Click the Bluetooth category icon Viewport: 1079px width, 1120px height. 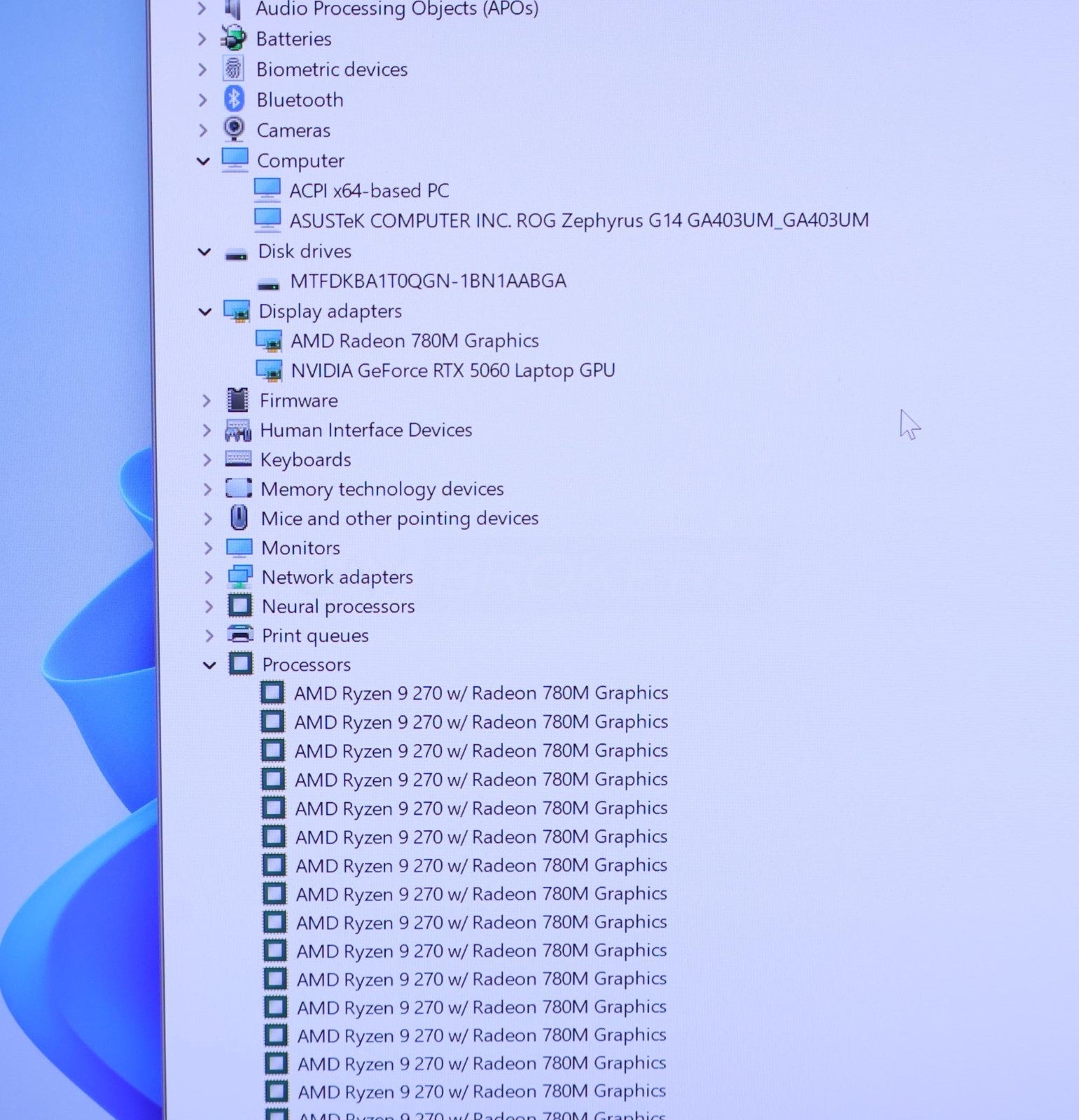234,99
